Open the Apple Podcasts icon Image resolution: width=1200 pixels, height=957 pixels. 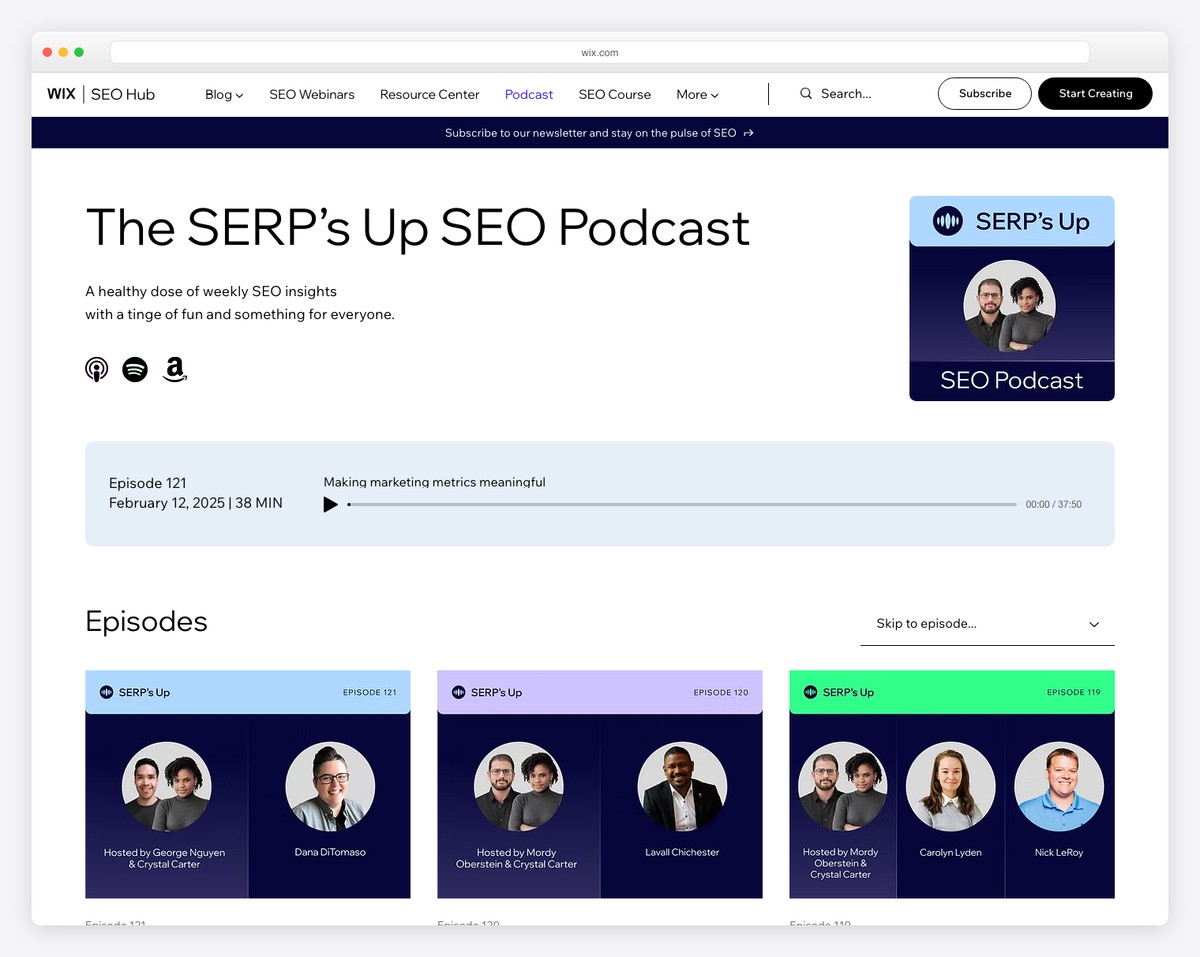tap(96, 369)
